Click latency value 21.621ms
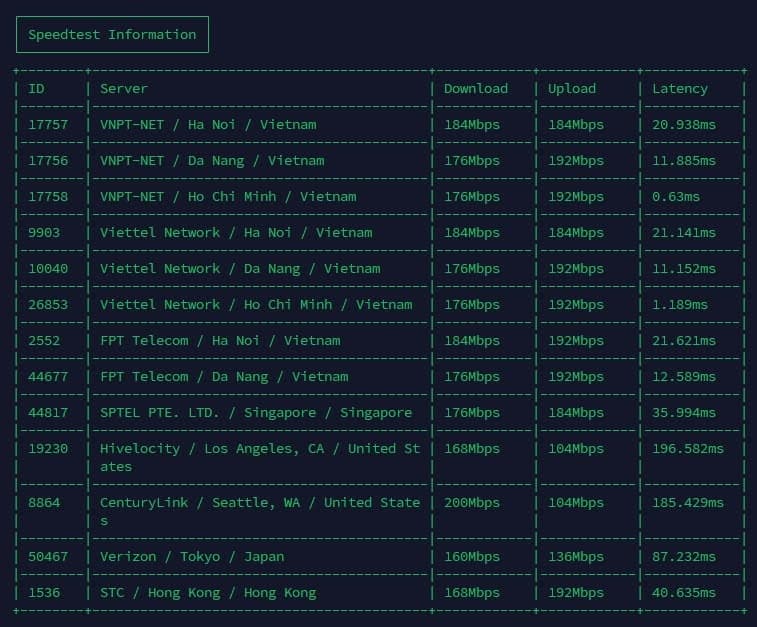 (x=684, y=341)
